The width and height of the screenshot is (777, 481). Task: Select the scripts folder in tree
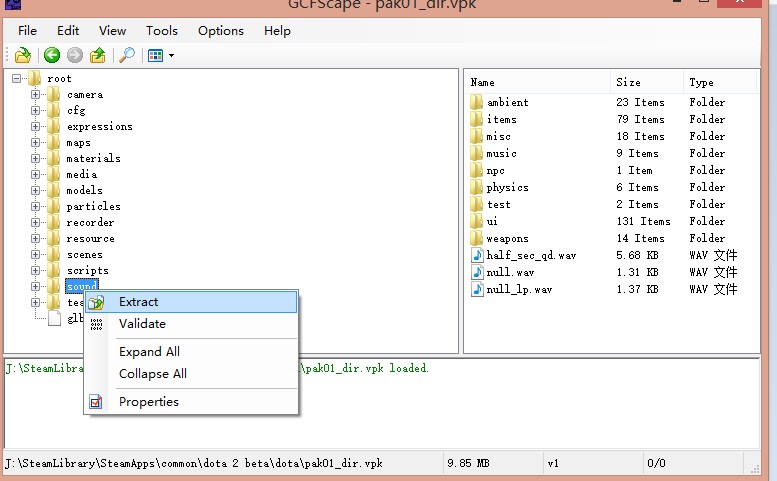88,270
